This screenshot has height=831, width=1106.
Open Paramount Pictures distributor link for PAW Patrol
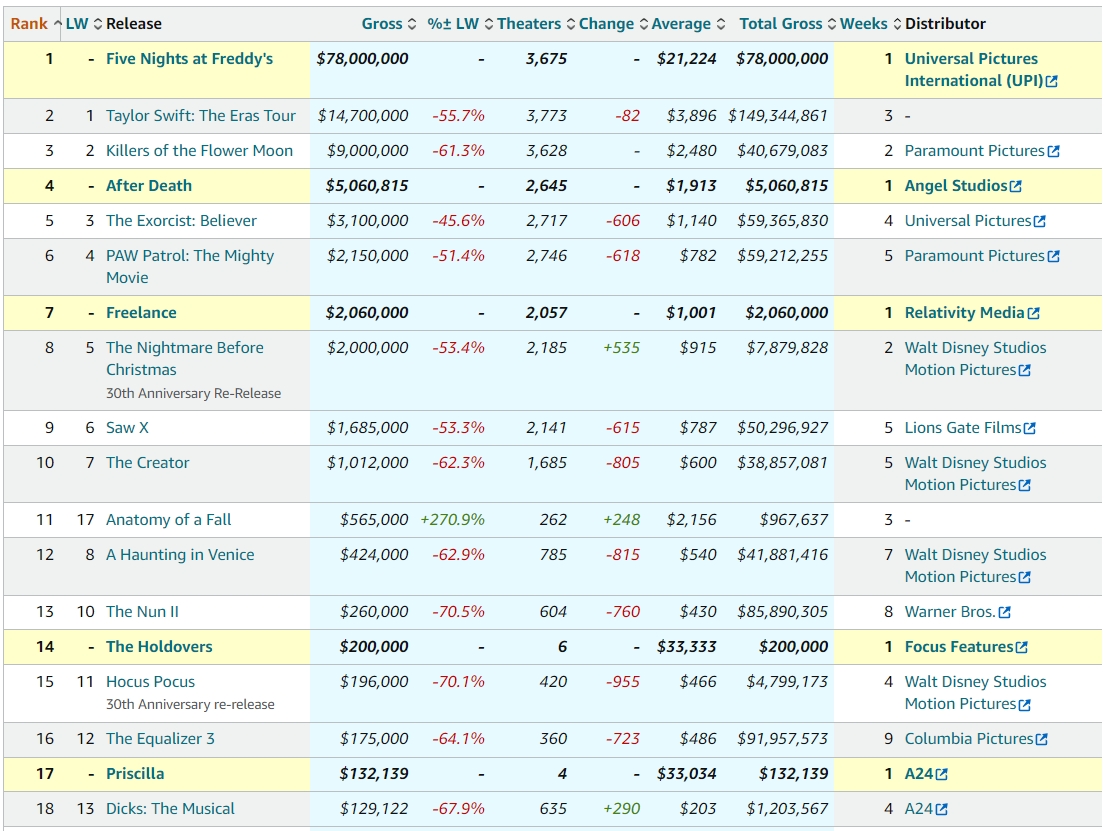pyautogui.click(x=974, y=256)
